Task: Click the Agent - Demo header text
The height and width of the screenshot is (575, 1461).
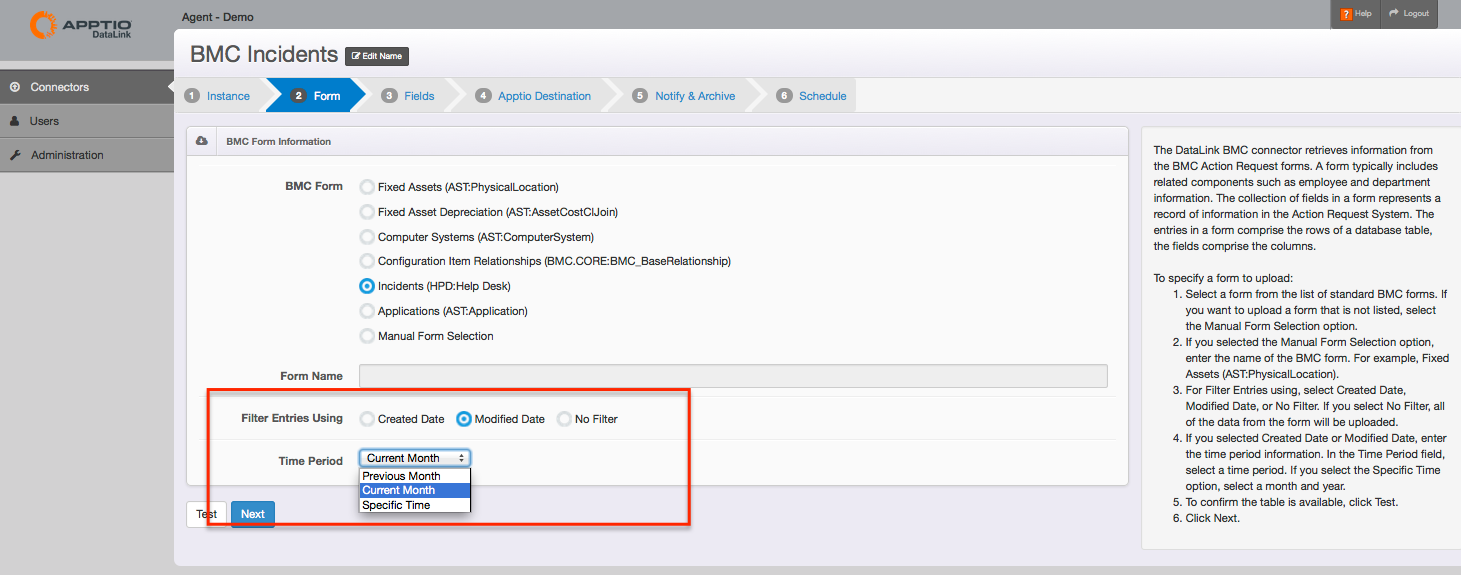Action: [218, 17]
